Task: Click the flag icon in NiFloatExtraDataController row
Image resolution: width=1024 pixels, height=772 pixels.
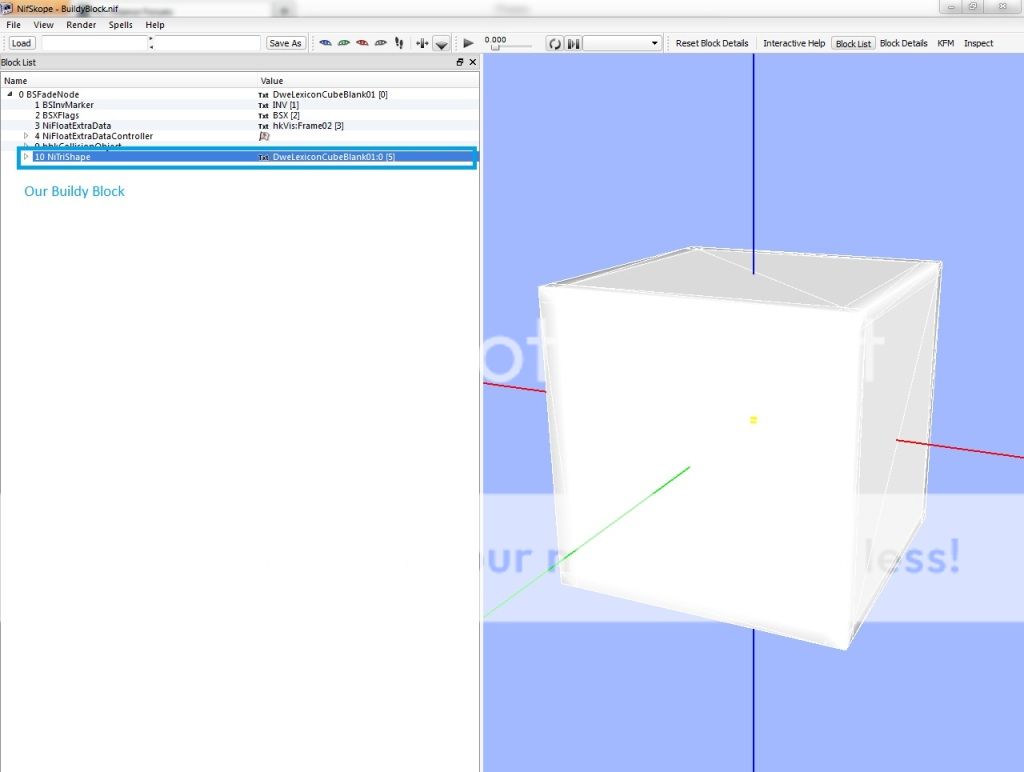Action: point(264,136)
